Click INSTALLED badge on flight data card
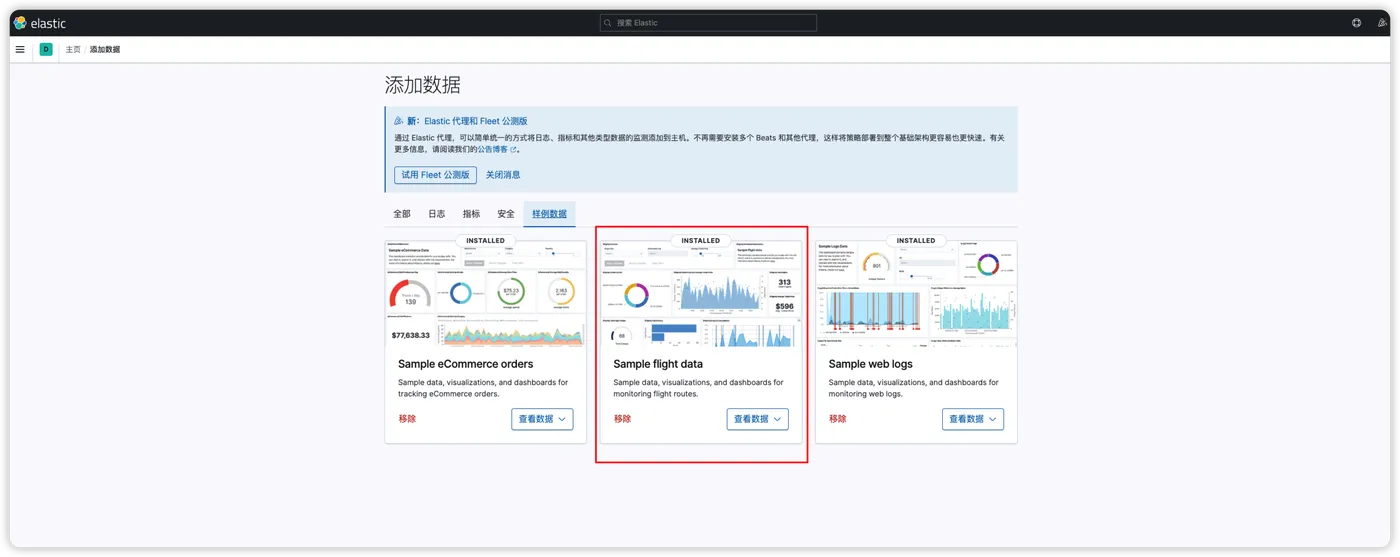This screenshot has width=1400, height=557. coord(701,241)
